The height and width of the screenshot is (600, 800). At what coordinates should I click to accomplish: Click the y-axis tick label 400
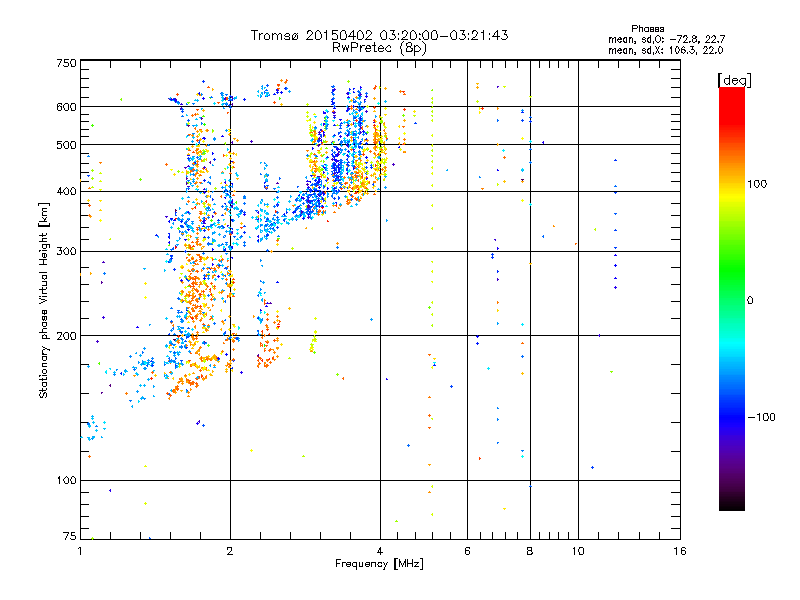[66, 191]
